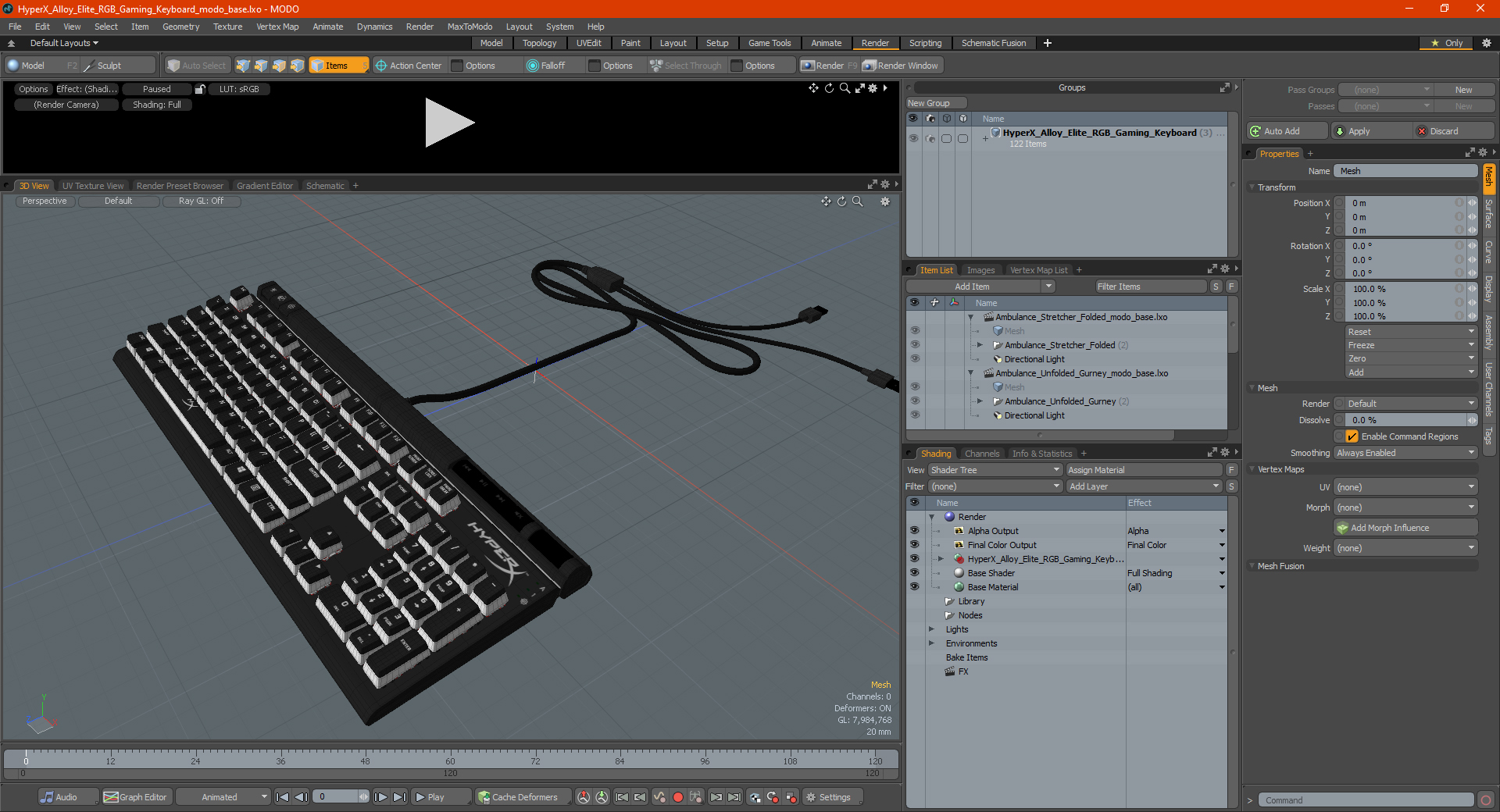1500x812 pixels.
Task: Open Add Item dropdown
Action: 981,287
